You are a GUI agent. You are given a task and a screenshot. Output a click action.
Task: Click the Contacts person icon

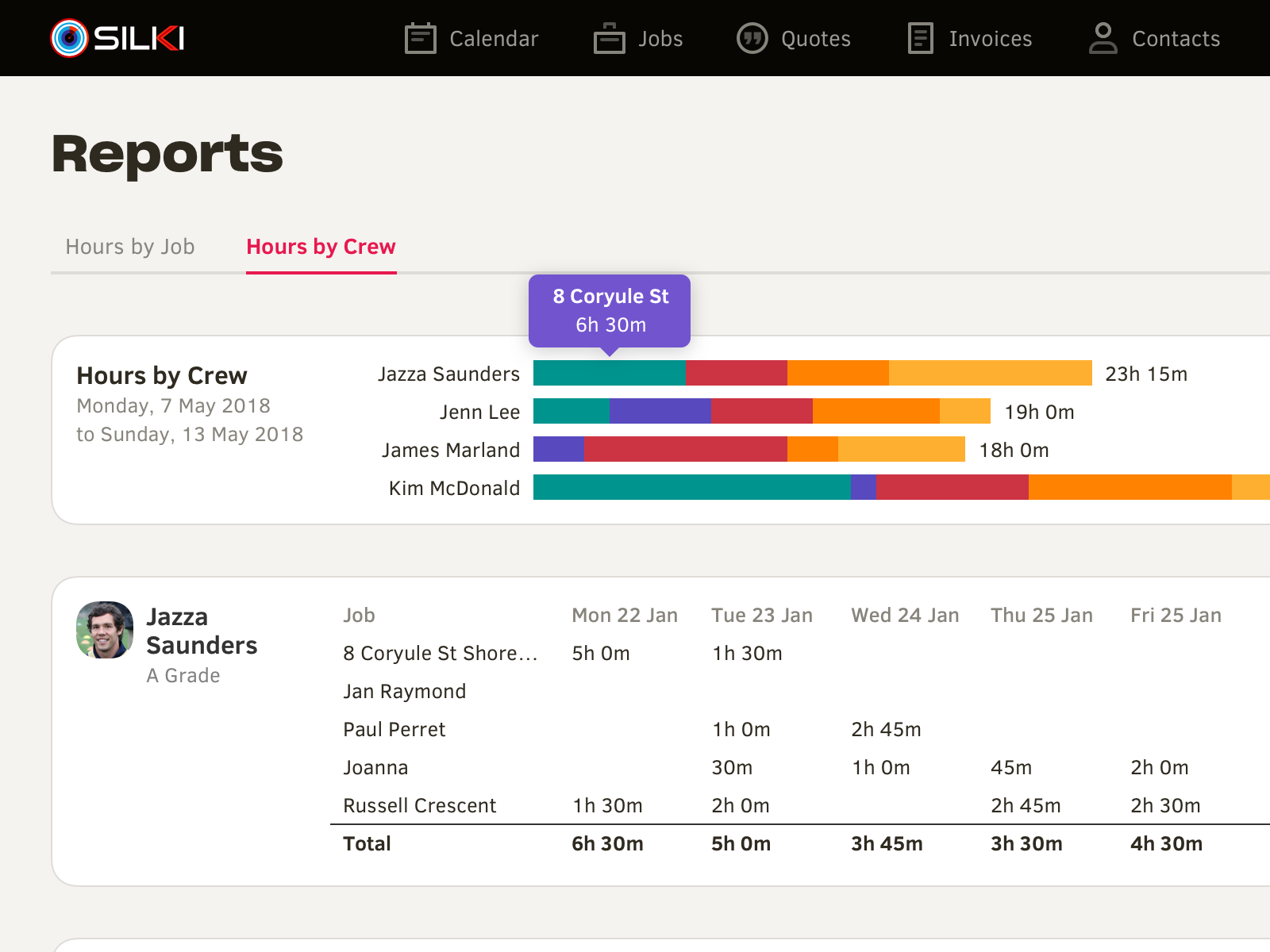tap(1103, 38)
